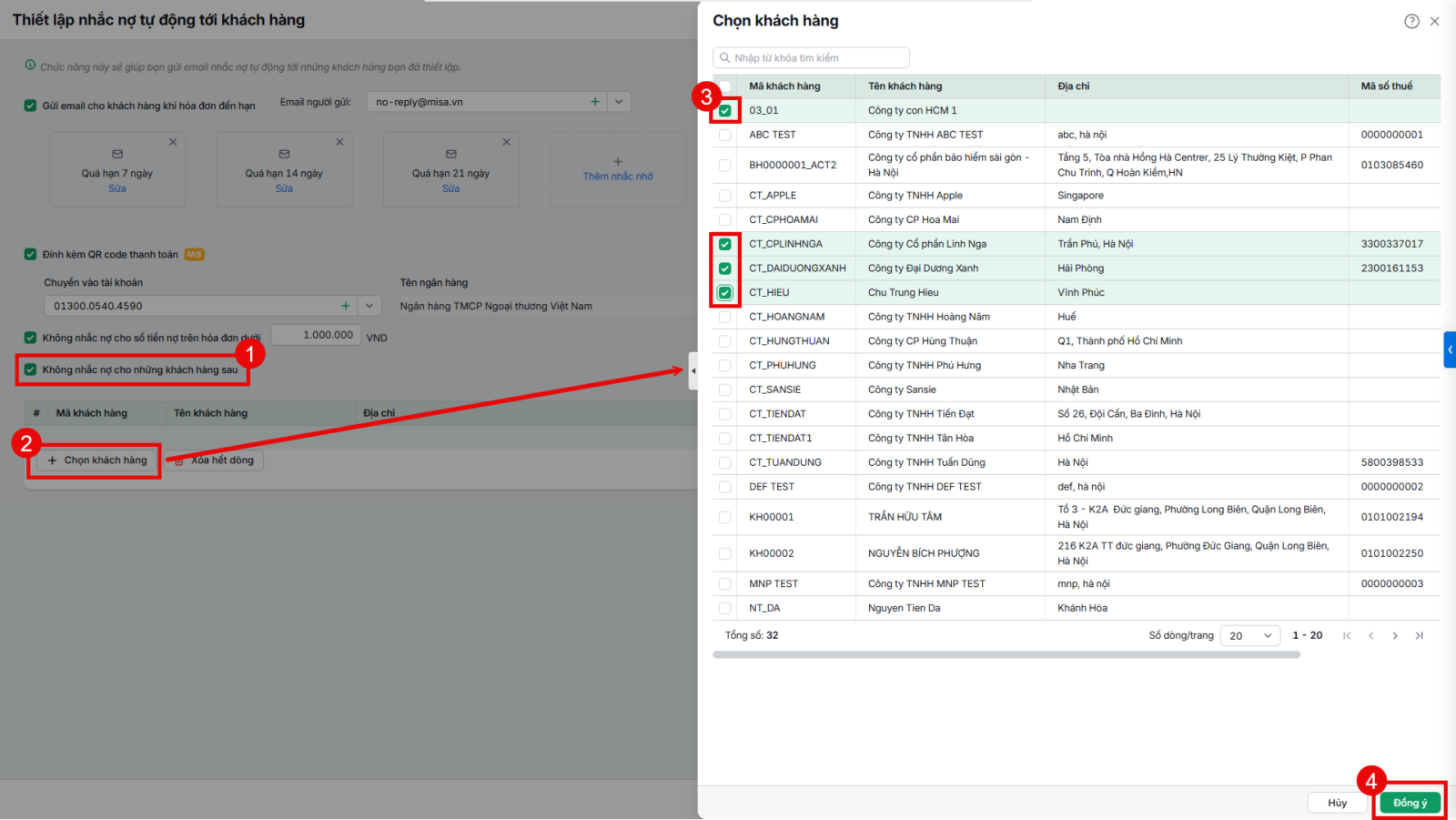1456x820 pixels.
Task: Select row Công ty TNHH Tuấn Dũng
Action: [1077, 462]
